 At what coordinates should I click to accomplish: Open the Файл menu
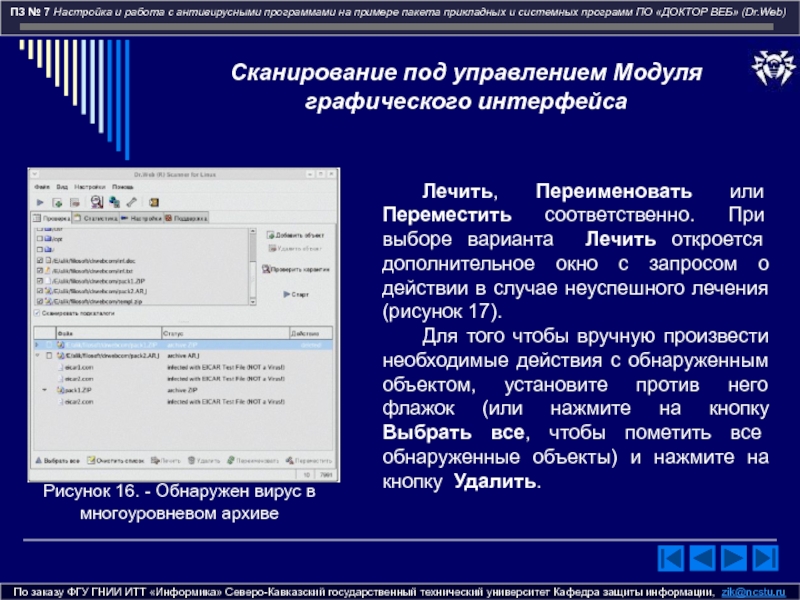click(x=41, y=187)
